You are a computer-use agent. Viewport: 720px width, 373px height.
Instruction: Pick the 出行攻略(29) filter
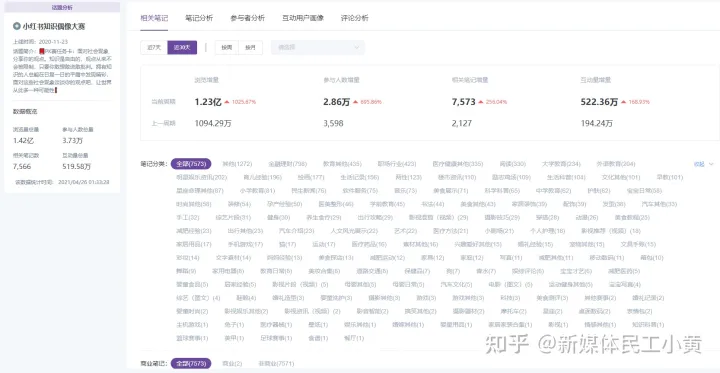[375, 217]
